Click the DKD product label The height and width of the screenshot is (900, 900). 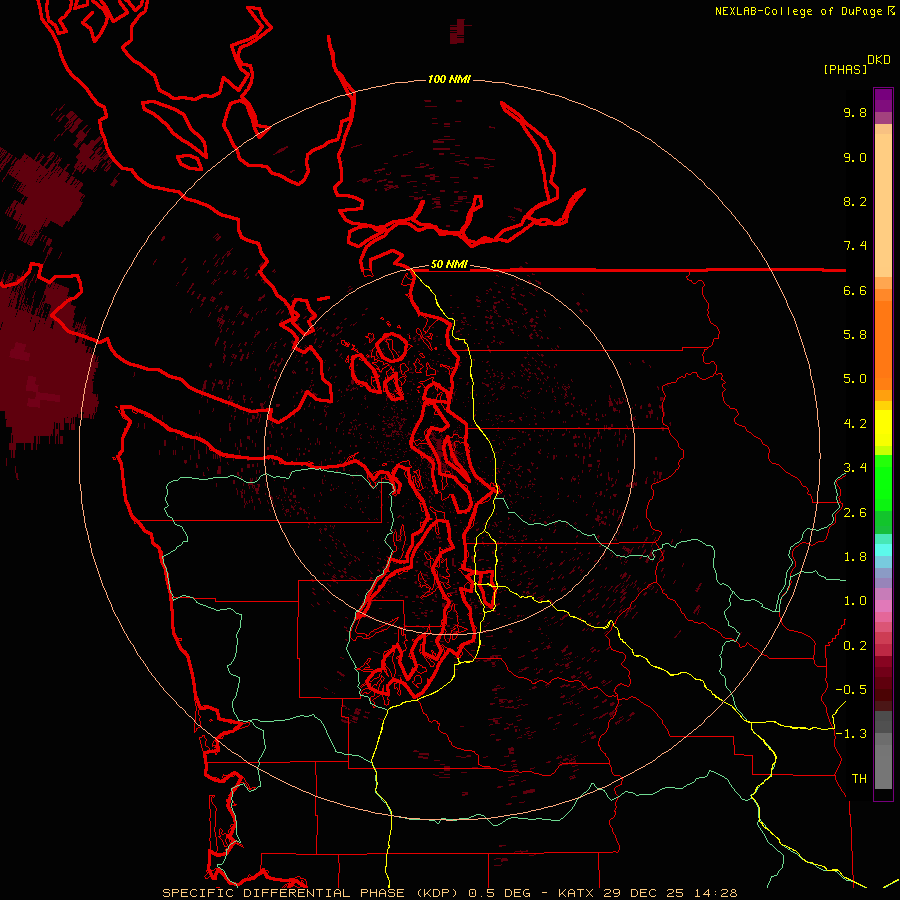pyautogui.click(x=879, y=60)
